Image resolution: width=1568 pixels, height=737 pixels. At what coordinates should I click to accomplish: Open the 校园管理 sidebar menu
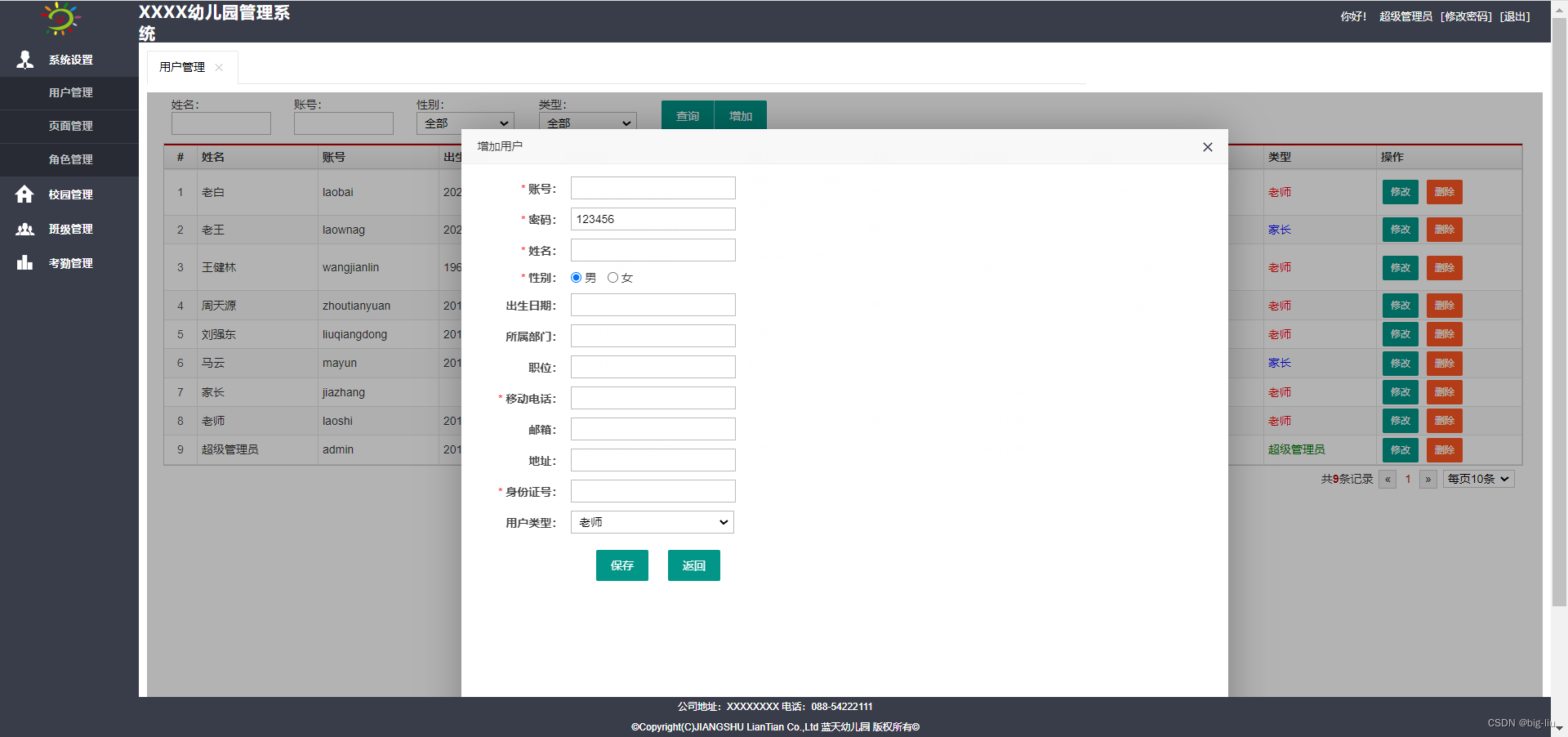pos(69,194)
